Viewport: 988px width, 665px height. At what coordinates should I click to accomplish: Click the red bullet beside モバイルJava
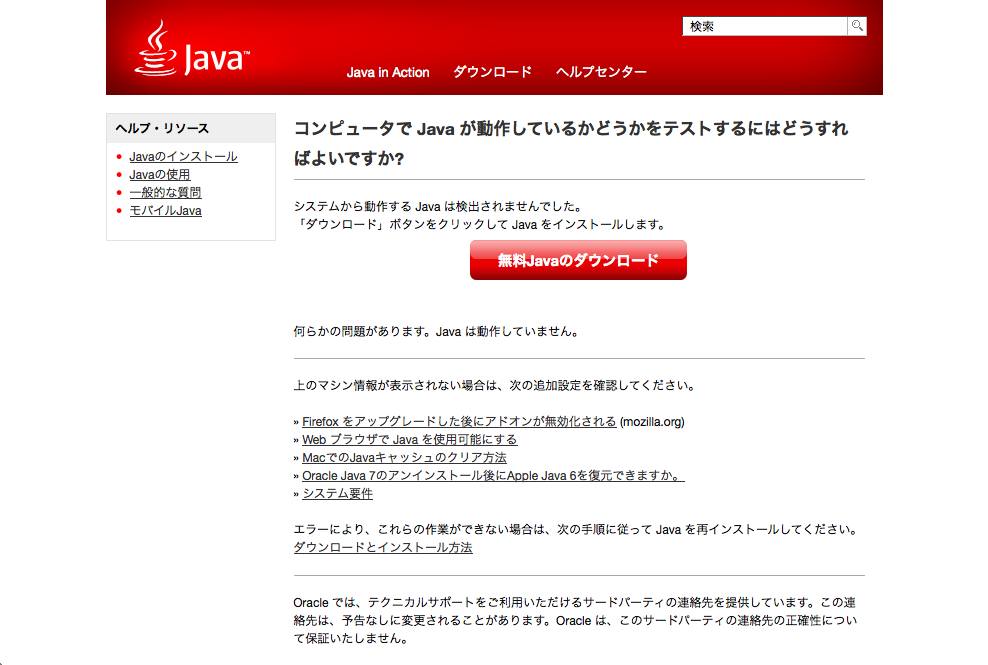coord(119,211)
